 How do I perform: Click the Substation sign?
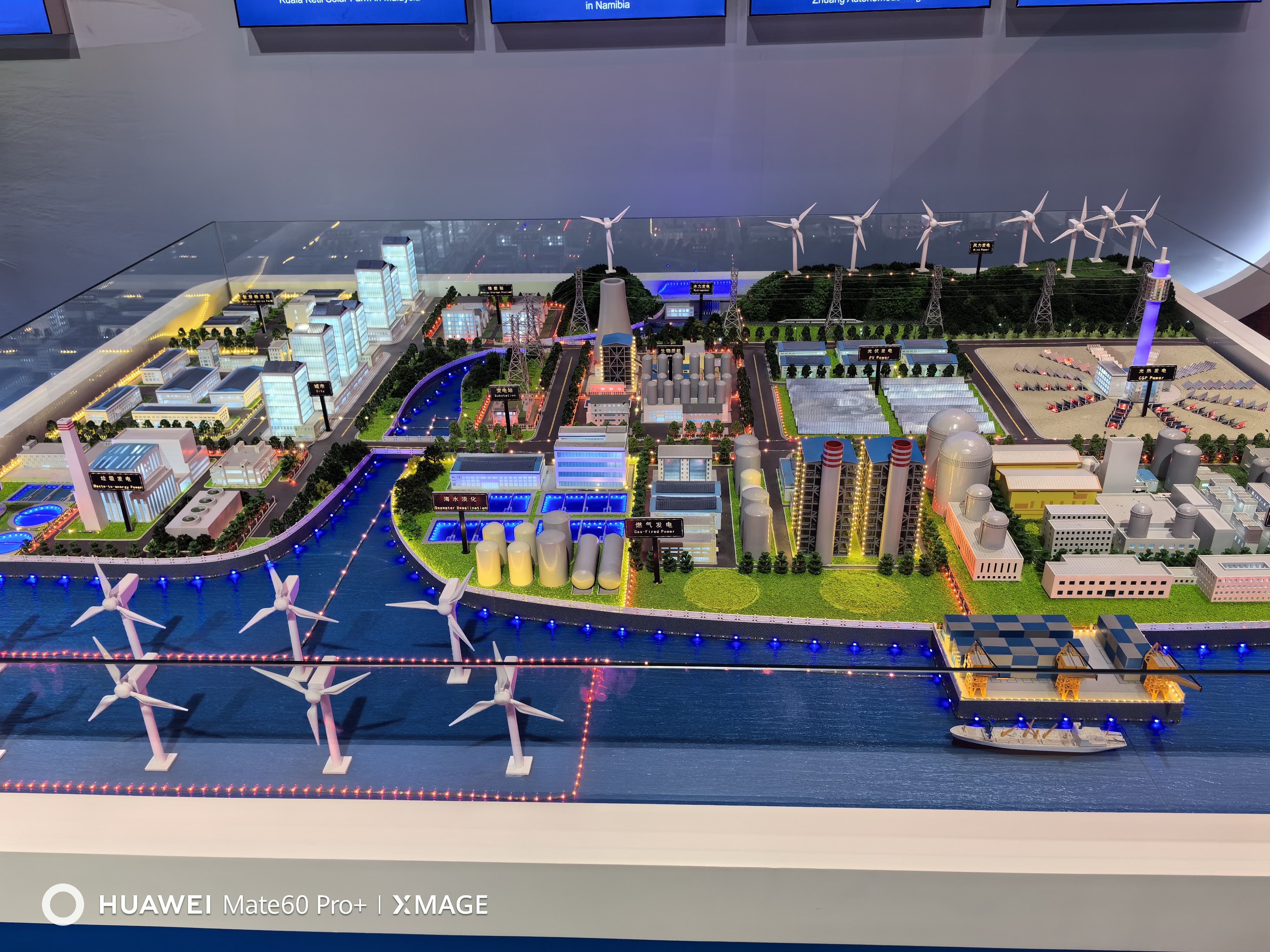(x=505, y=393)
